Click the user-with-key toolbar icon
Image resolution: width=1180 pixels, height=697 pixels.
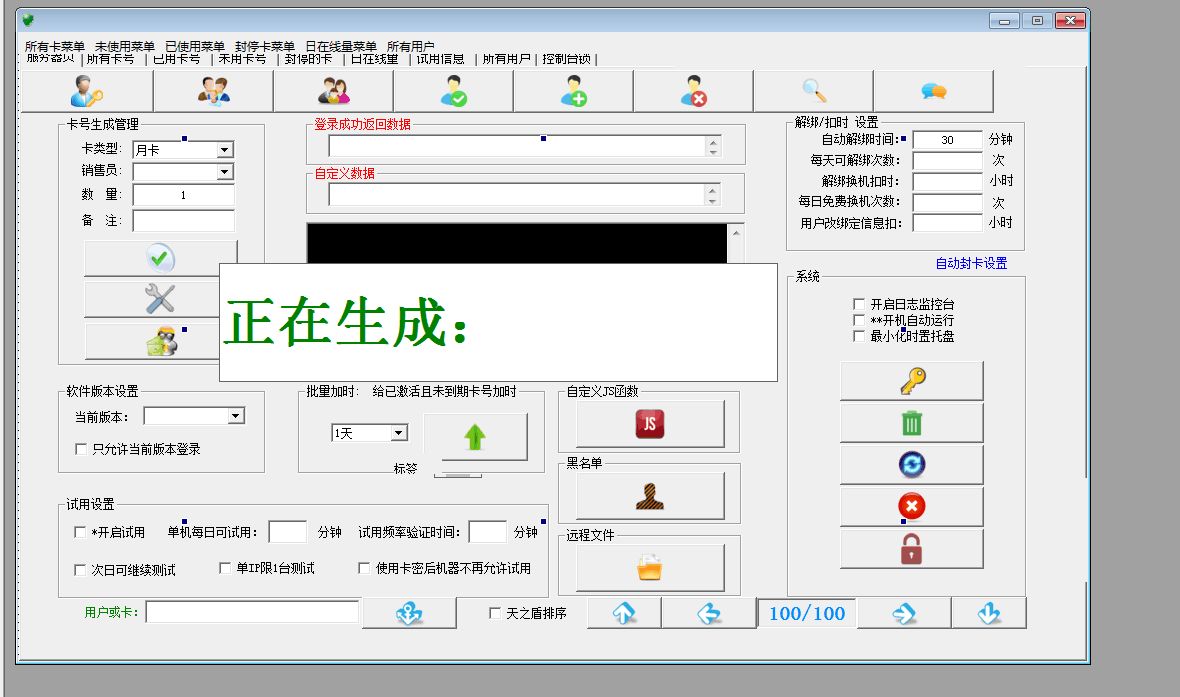(87, 91)
